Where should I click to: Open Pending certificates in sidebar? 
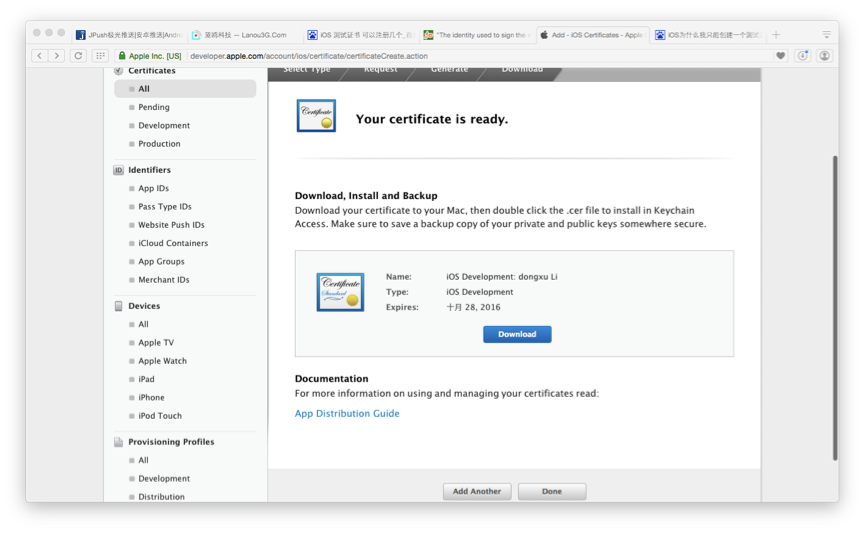pos(153,107)
